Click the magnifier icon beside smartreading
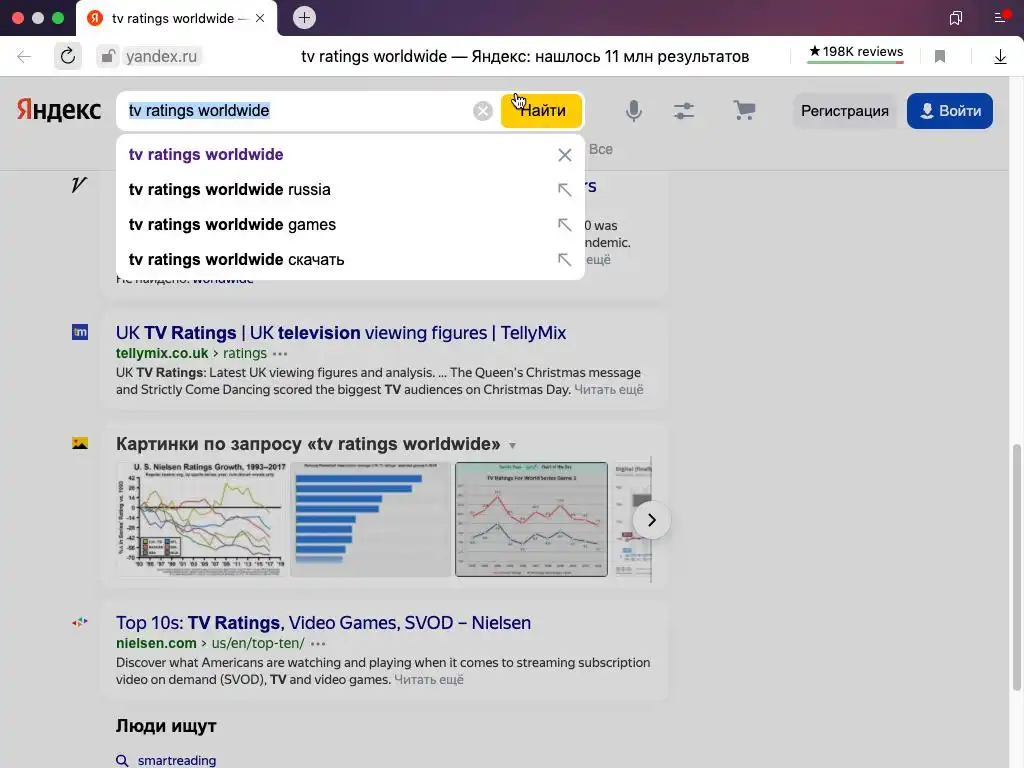Screen dimensions: 1024x768 [122, 761]
